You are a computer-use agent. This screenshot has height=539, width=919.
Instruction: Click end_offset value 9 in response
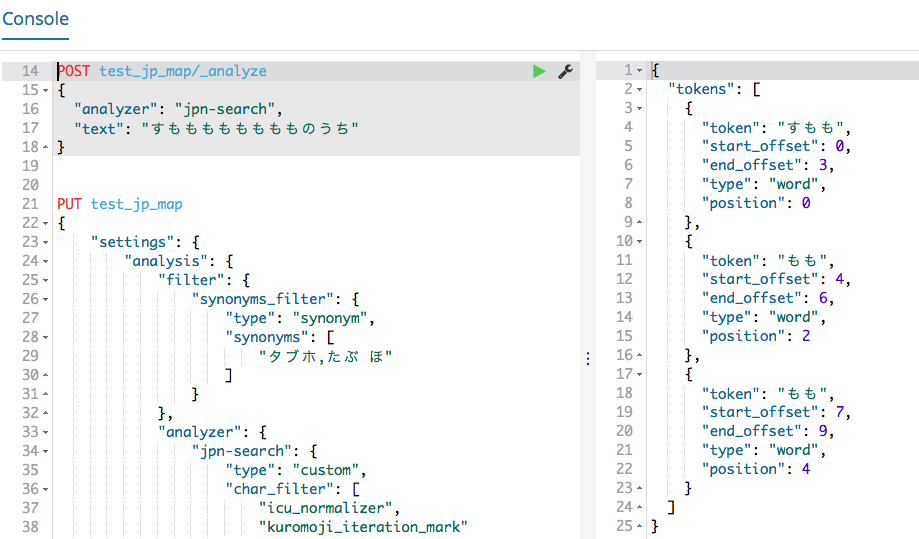(x=823, y=431)
